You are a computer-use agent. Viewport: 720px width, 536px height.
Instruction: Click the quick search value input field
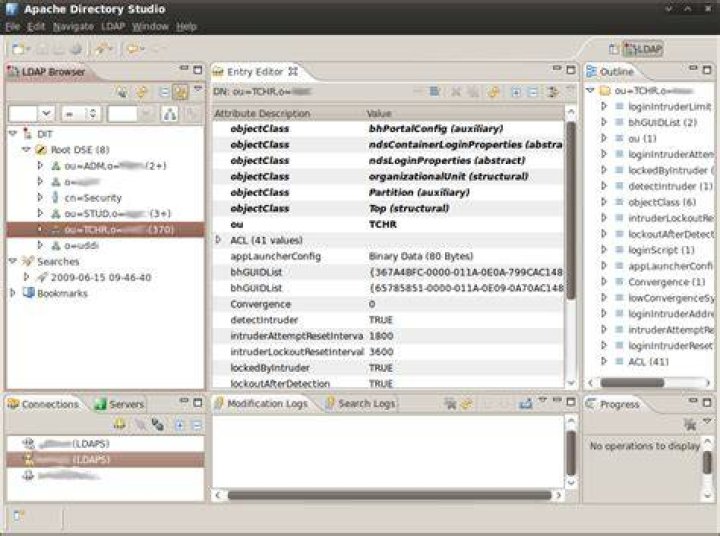[123, 113]
